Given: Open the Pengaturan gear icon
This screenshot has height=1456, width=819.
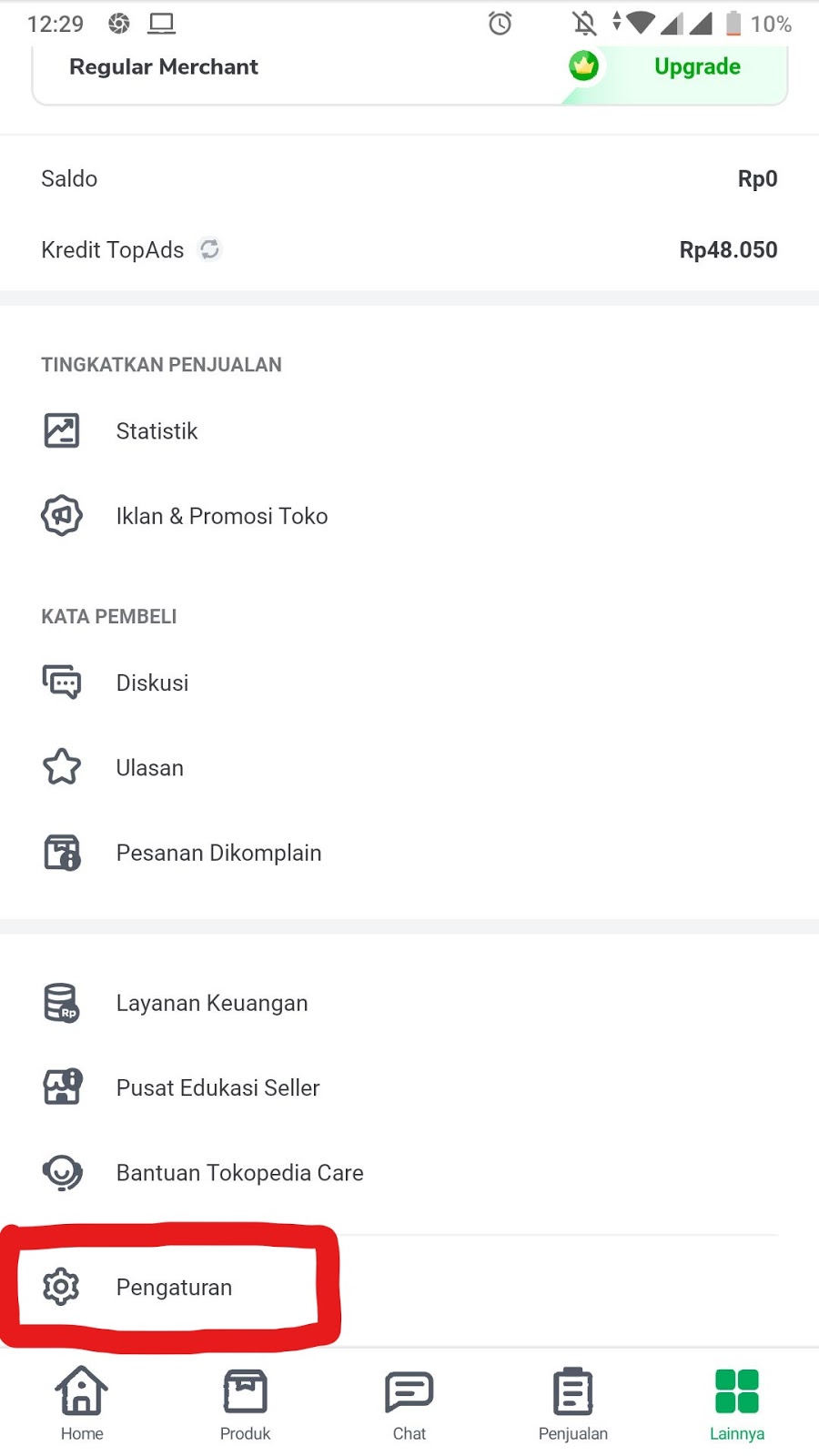Looking at the screenshot, I should pos(62,1287).
